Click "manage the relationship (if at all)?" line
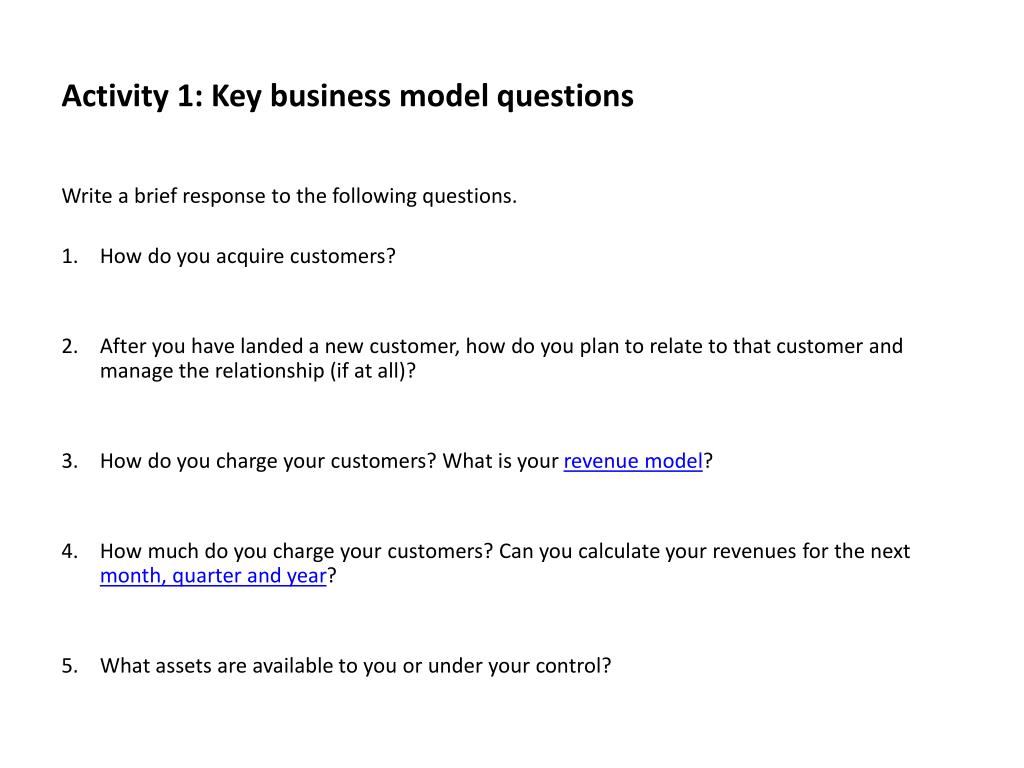 point(258,372)
